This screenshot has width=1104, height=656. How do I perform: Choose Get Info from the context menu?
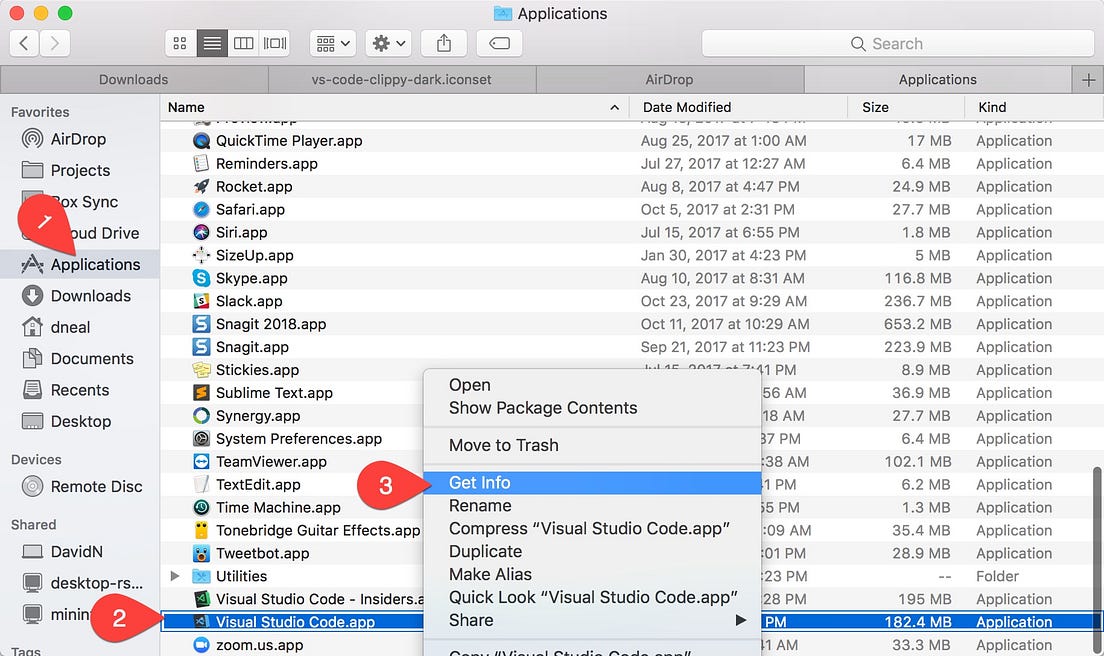tap(482, 482)
